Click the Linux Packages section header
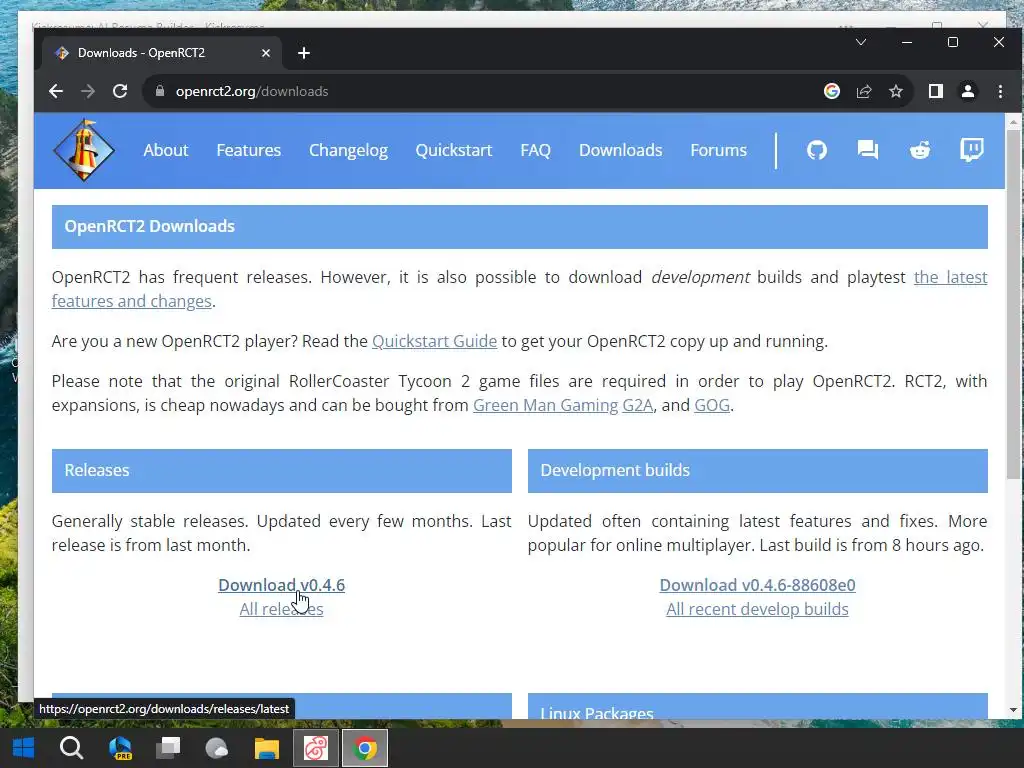Image resolution: width=1024 pixels, height=768 pixels. (758, 707)
